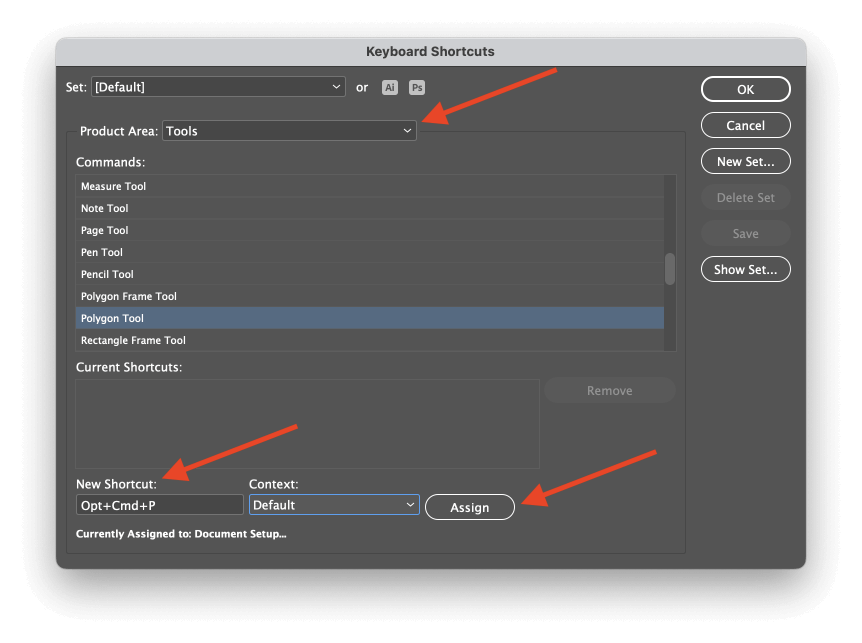Click the Save button
The image size is (862, 643).
pyautogui.click(x=745, y=234)
